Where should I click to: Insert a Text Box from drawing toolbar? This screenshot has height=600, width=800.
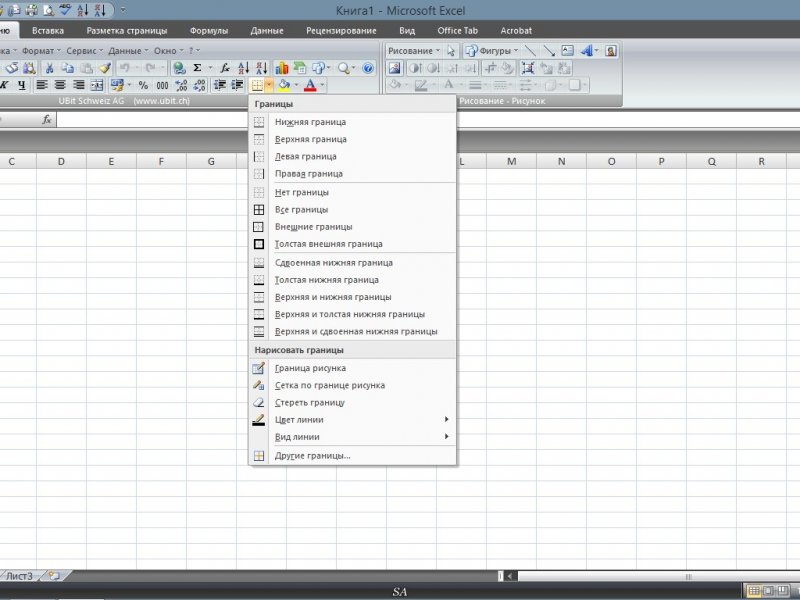pyautogui.click(x=567, y=51)
